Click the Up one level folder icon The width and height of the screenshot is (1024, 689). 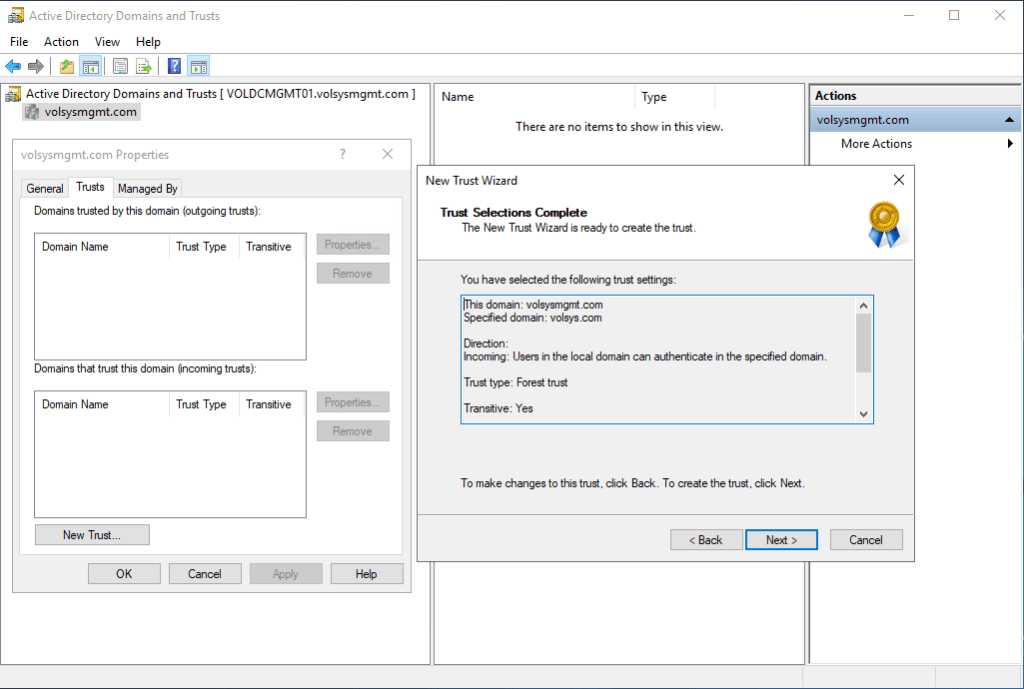pyautogui.click(x=67, y=67)
